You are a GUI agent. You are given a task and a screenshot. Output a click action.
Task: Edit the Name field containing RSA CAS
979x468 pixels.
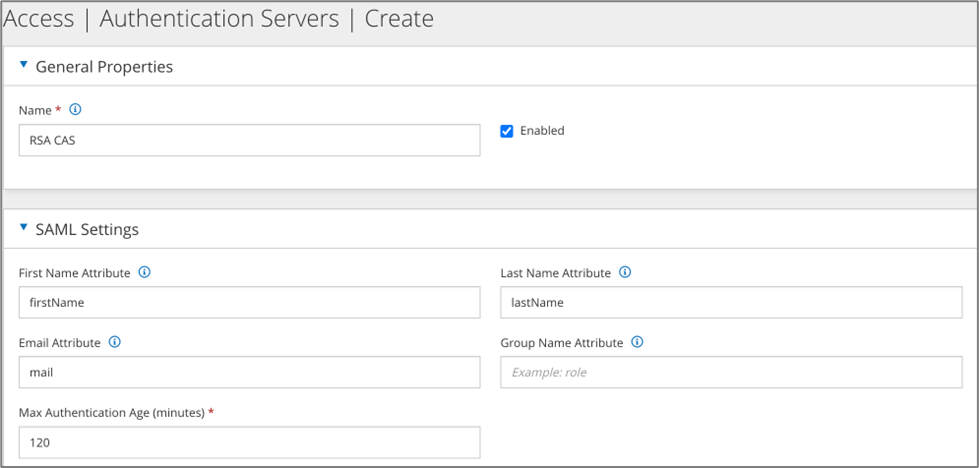click(250, 140)
